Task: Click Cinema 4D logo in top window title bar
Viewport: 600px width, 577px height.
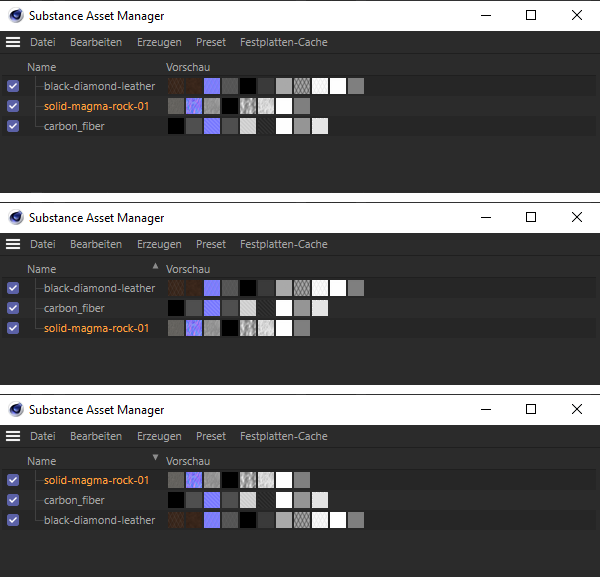Action: point(16,16)
